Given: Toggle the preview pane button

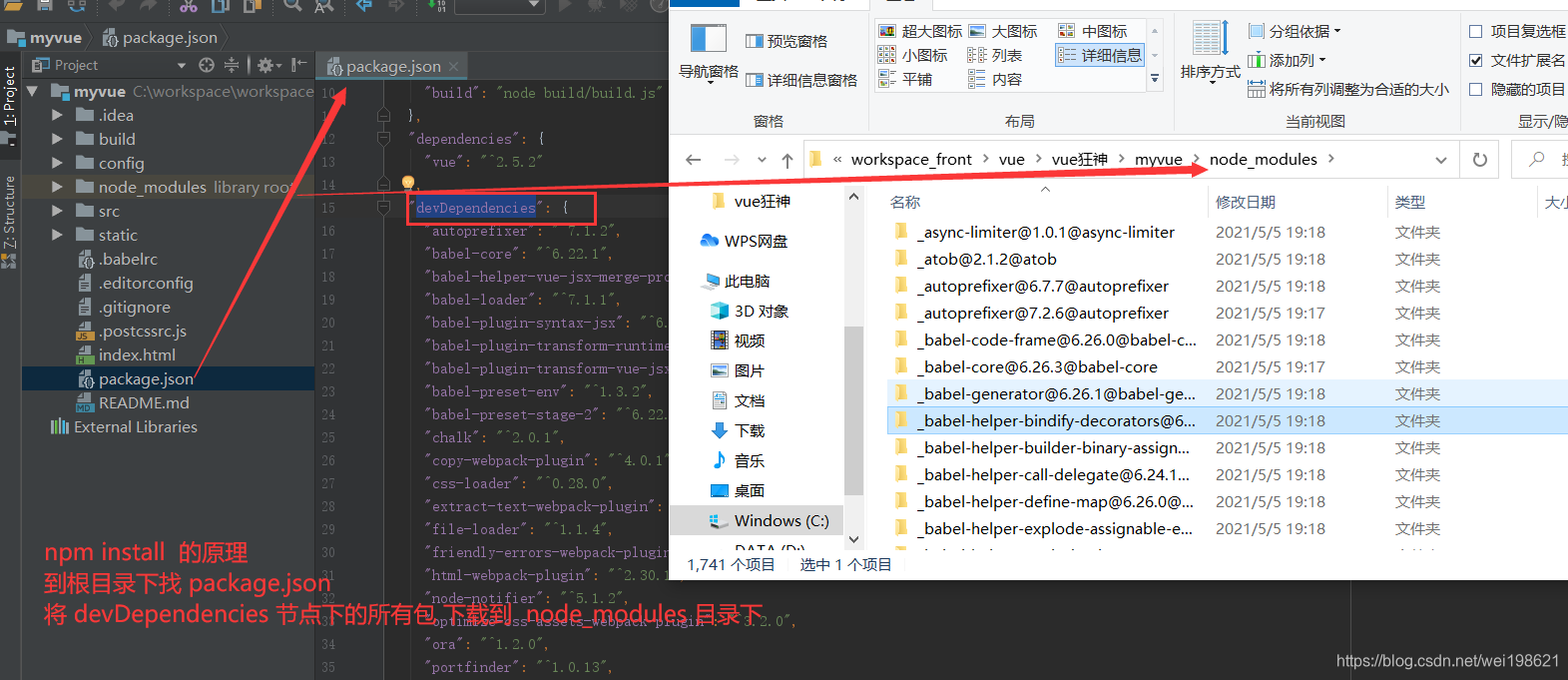Looking at the screenshot, I should (x=786, y=41).
